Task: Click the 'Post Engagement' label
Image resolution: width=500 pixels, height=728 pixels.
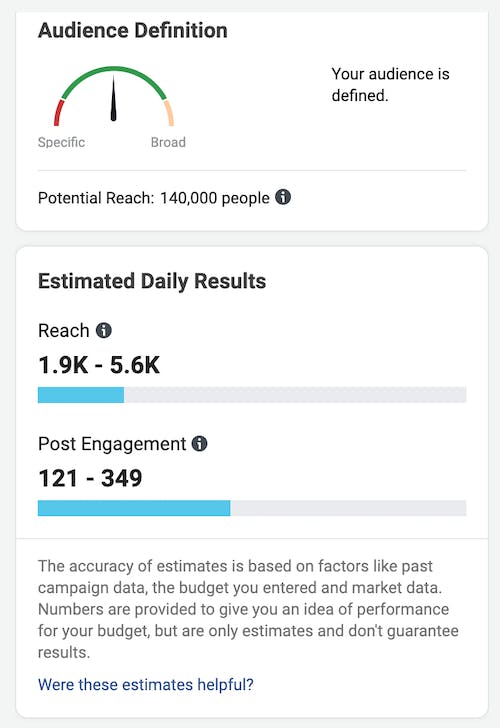Action: pos(112,444)
